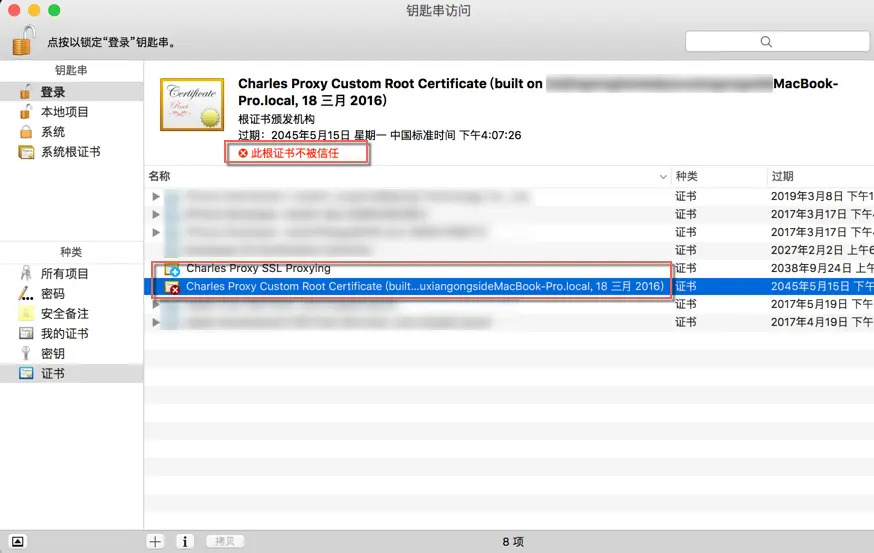Show 所有项目 category

point(71,273)
